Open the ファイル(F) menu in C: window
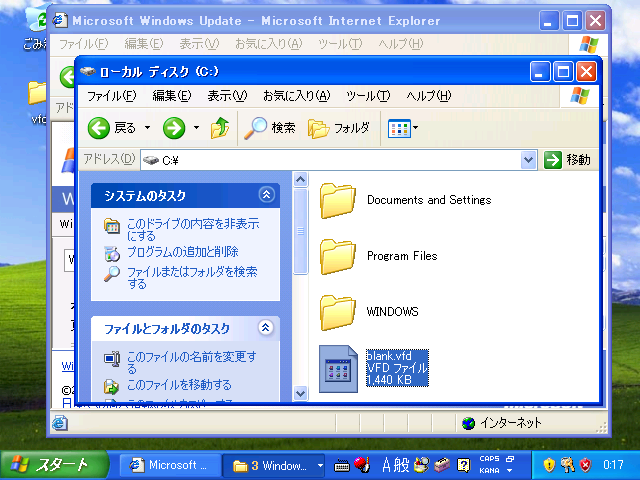The image size is (640, 480). (x=111, y=96)
